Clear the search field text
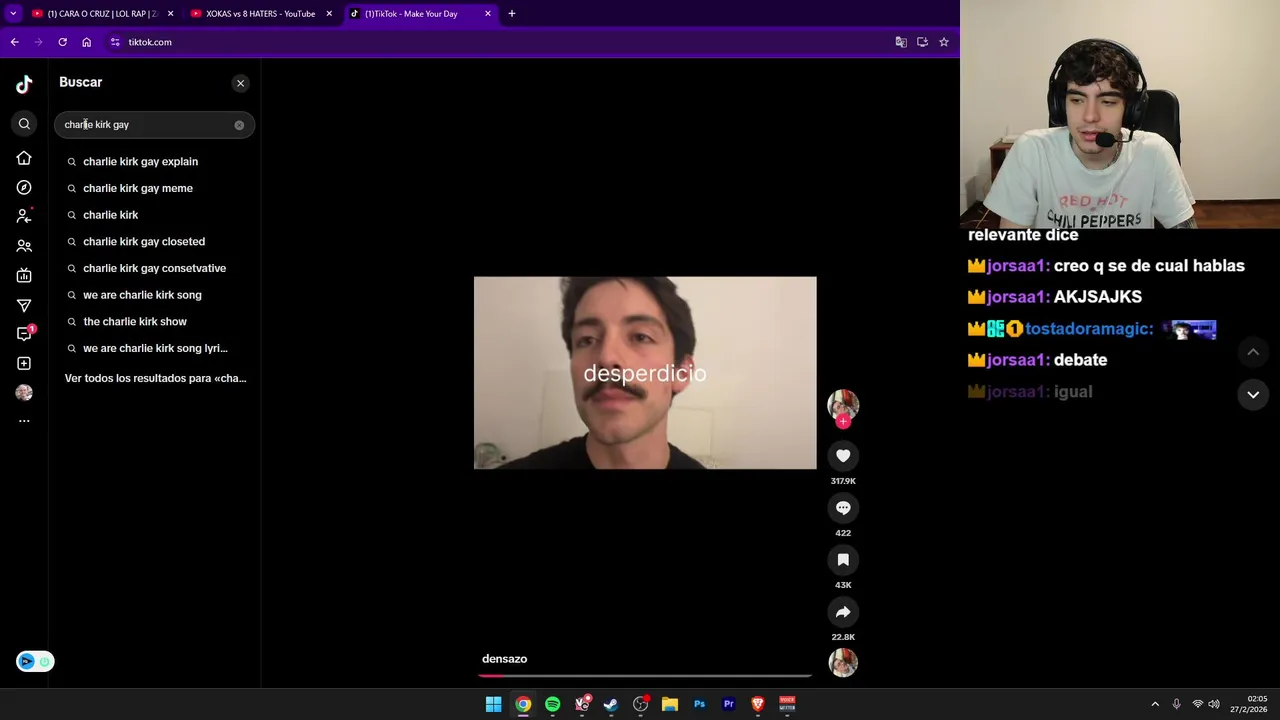The image size is (1280, 720). (239, 125)
